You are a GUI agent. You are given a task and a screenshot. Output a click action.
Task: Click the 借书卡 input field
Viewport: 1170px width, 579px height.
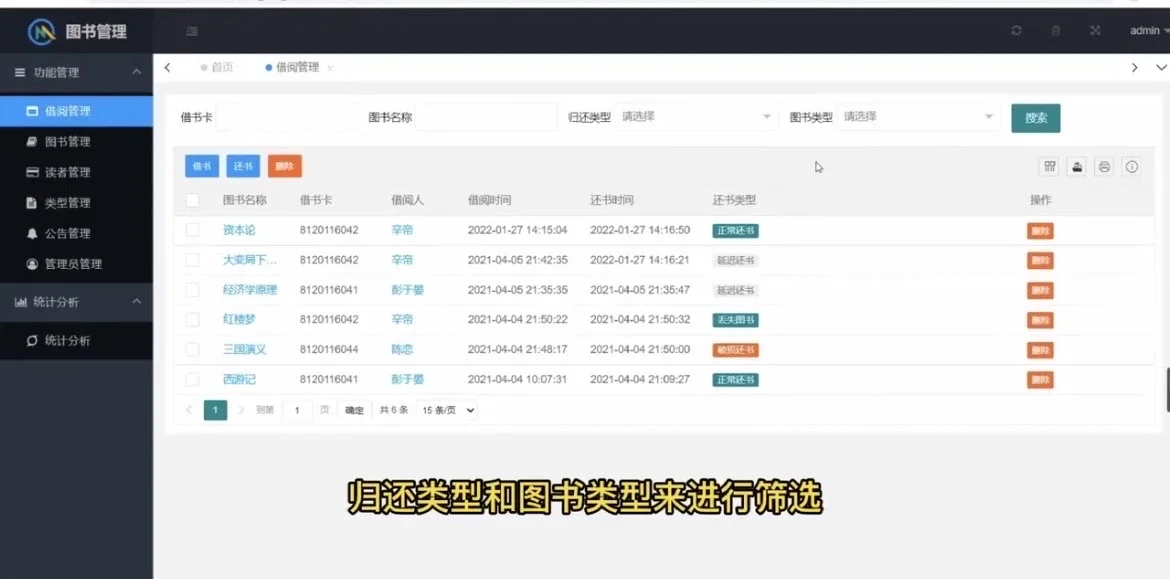click(291, 116)
